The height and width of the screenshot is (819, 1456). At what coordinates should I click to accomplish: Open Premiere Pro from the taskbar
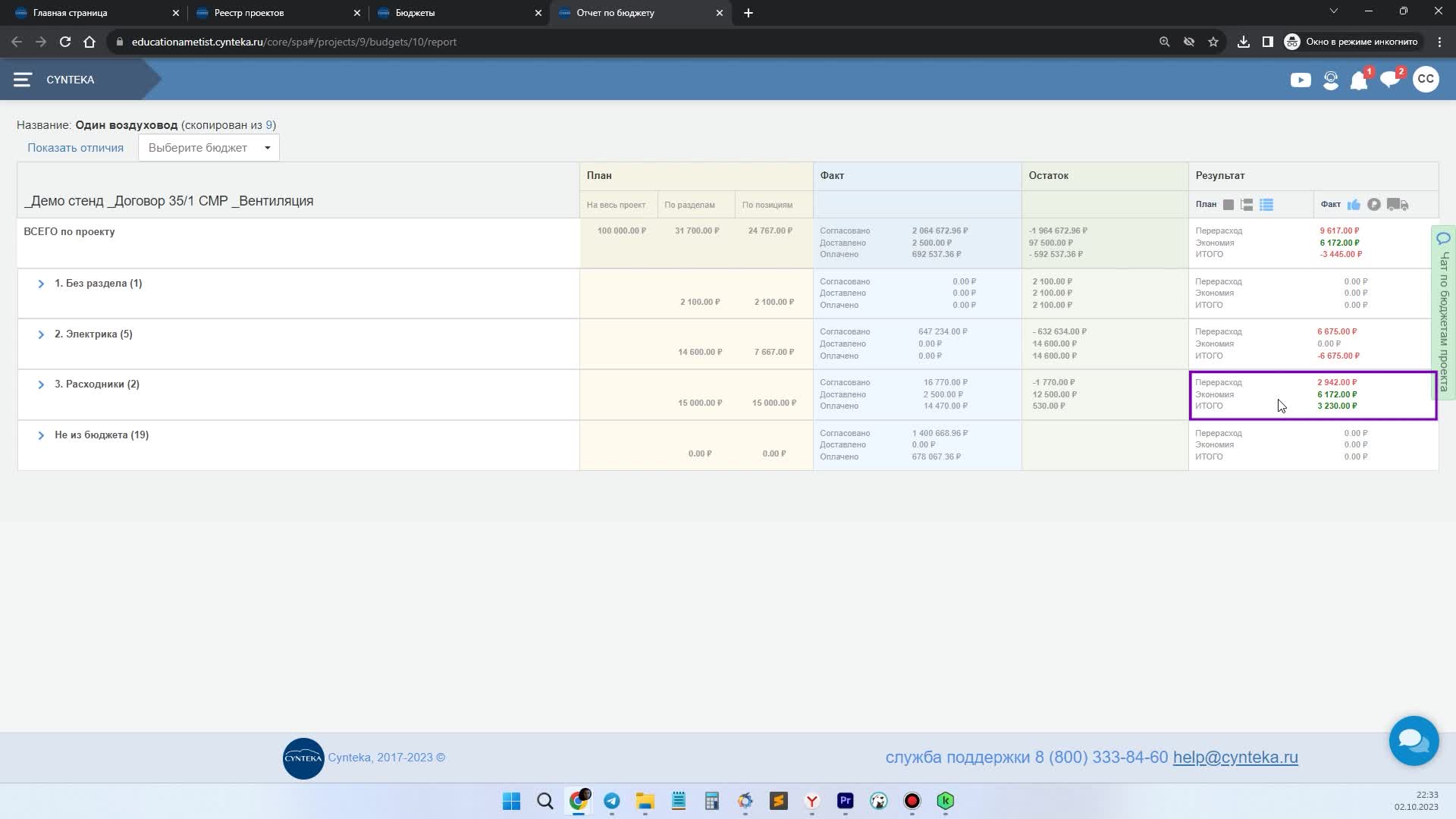click(x=846, y=802)
